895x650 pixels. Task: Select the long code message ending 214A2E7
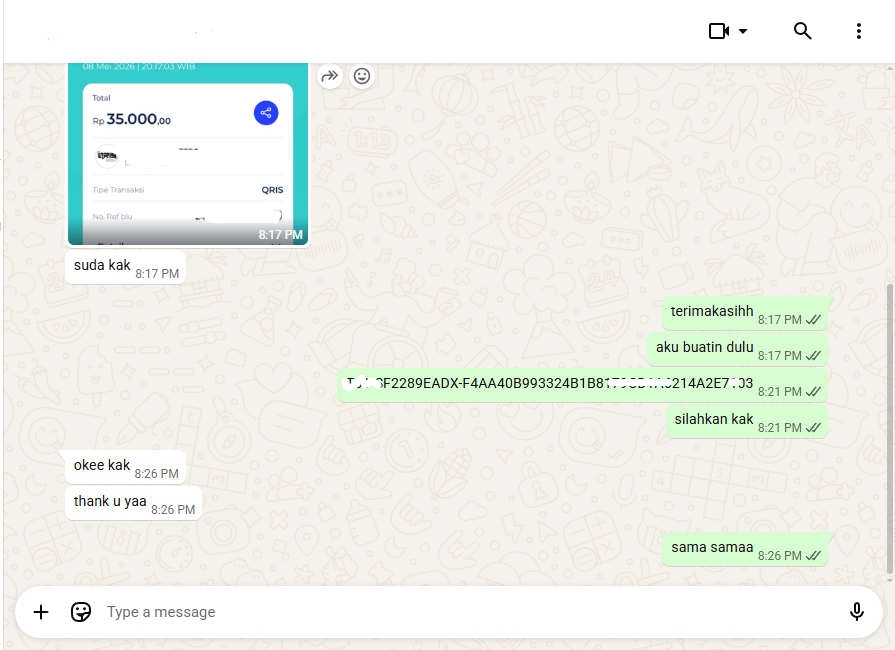(x=582, y=385)
